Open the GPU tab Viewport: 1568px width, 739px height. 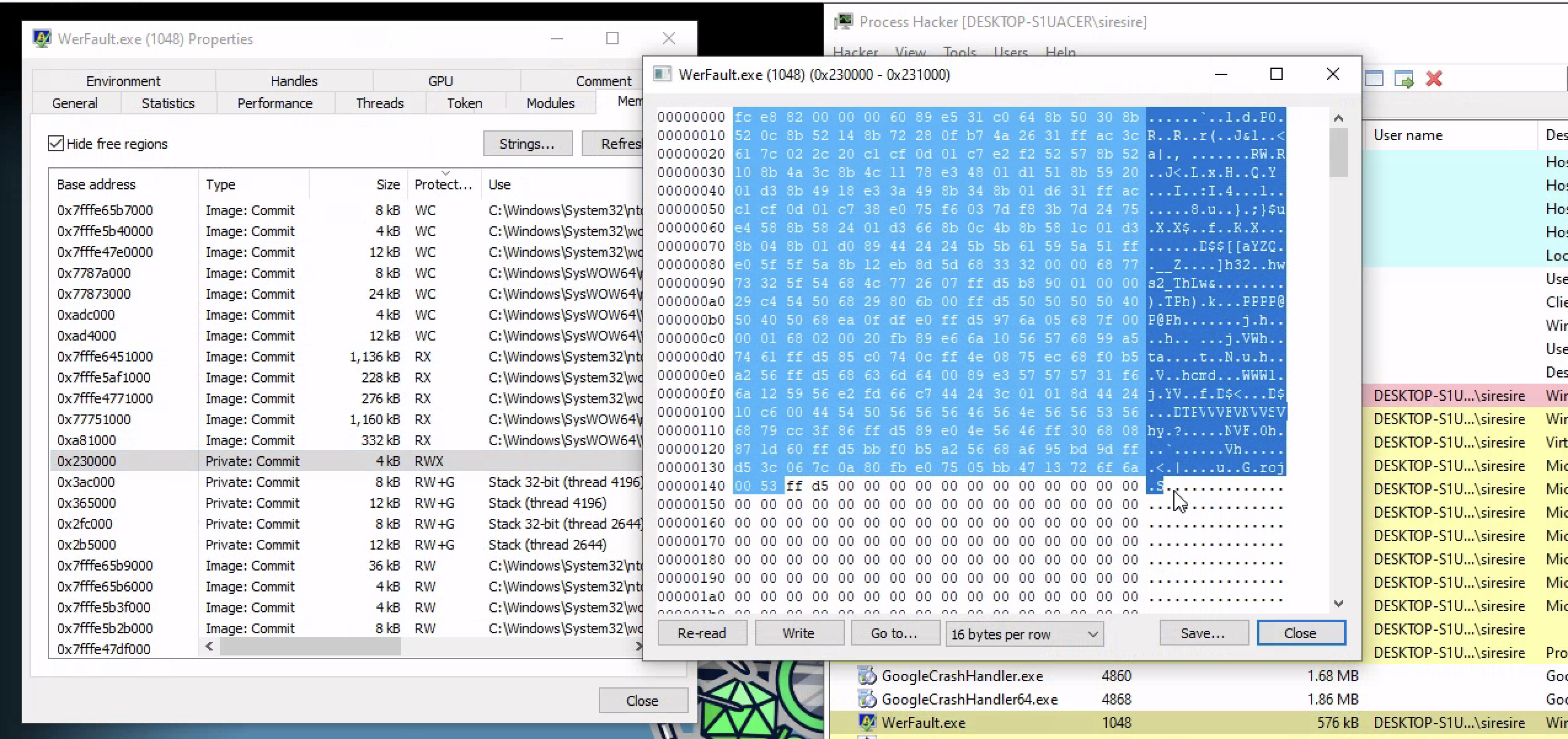tap(440, 81)
